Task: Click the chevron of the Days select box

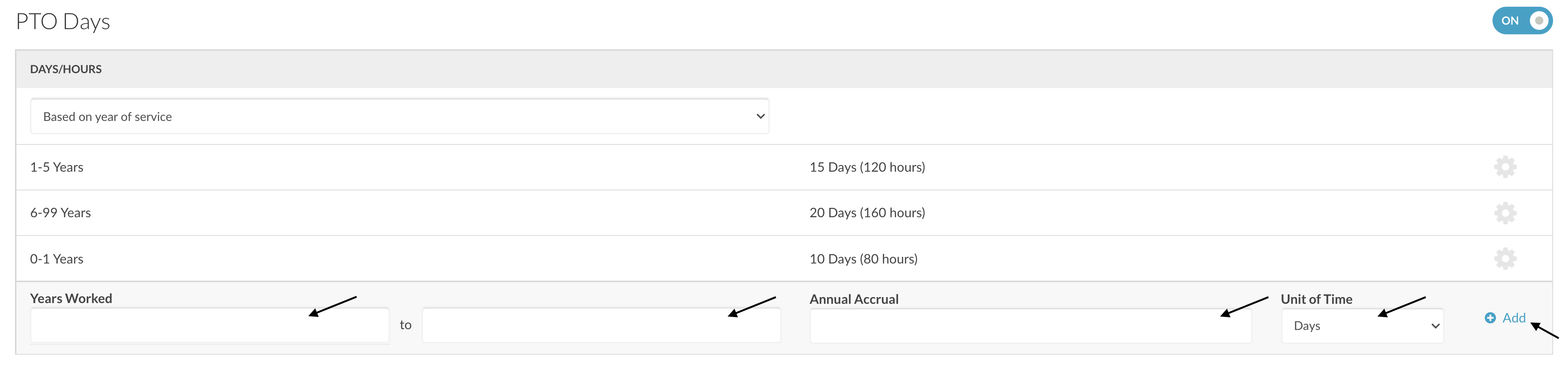Action: coord(1435,326)
